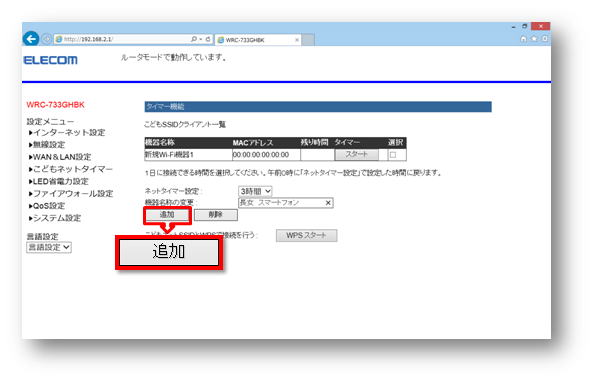This screenshot has width=593, height=381.
Task: Click the 機器名称の変更 text field
Action: [x=286, y=203]
